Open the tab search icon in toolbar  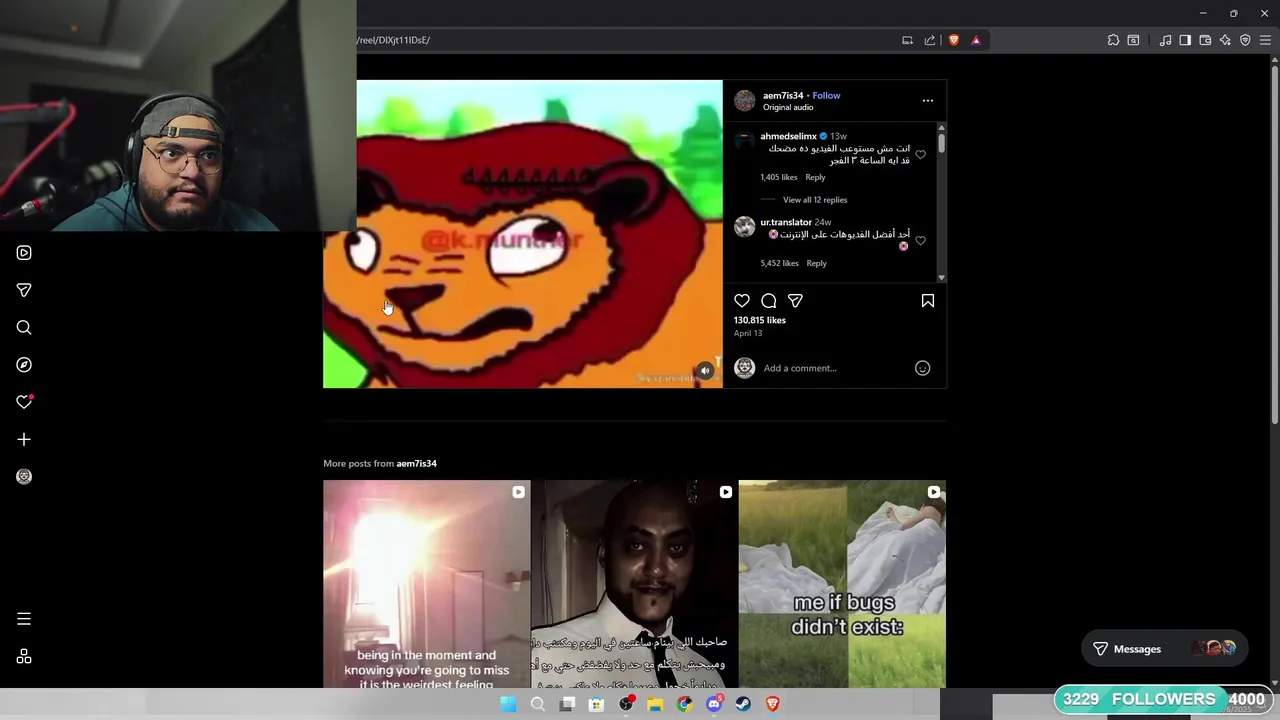point(1133,40)
